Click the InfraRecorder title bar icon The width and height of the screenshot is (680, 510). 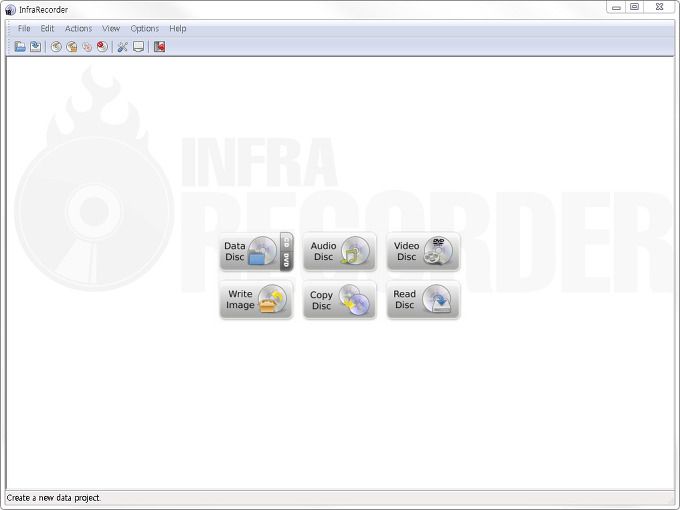[x=10, y=10]
